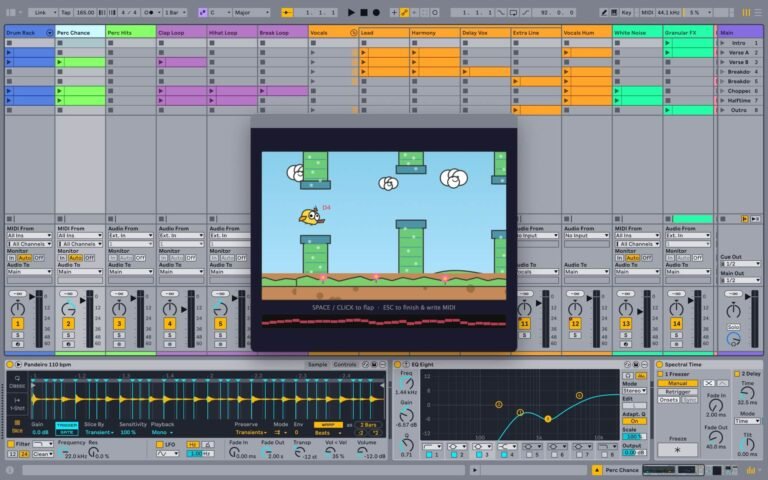Toggle the MIDI map mode button
This screenshot has height=480, width=768.
coord(647,12)
